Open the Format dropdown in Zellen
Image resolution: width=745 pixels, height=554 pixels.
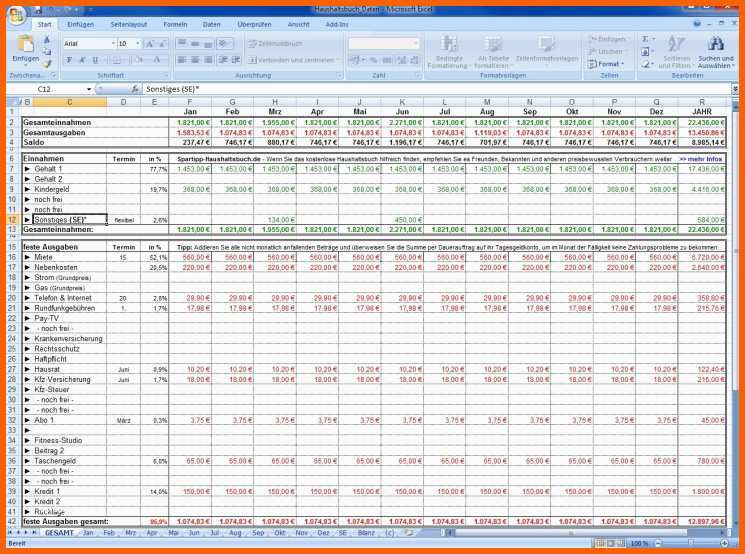606,64
